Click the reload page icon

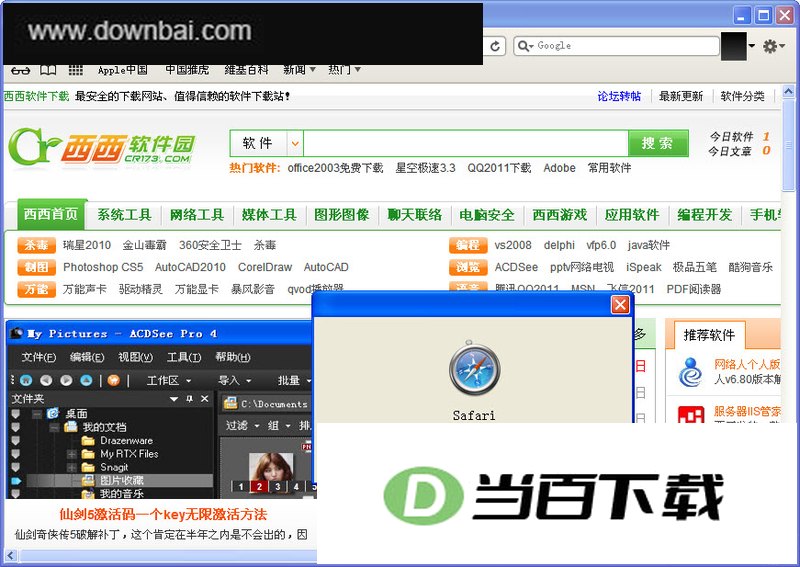[495, 46]
